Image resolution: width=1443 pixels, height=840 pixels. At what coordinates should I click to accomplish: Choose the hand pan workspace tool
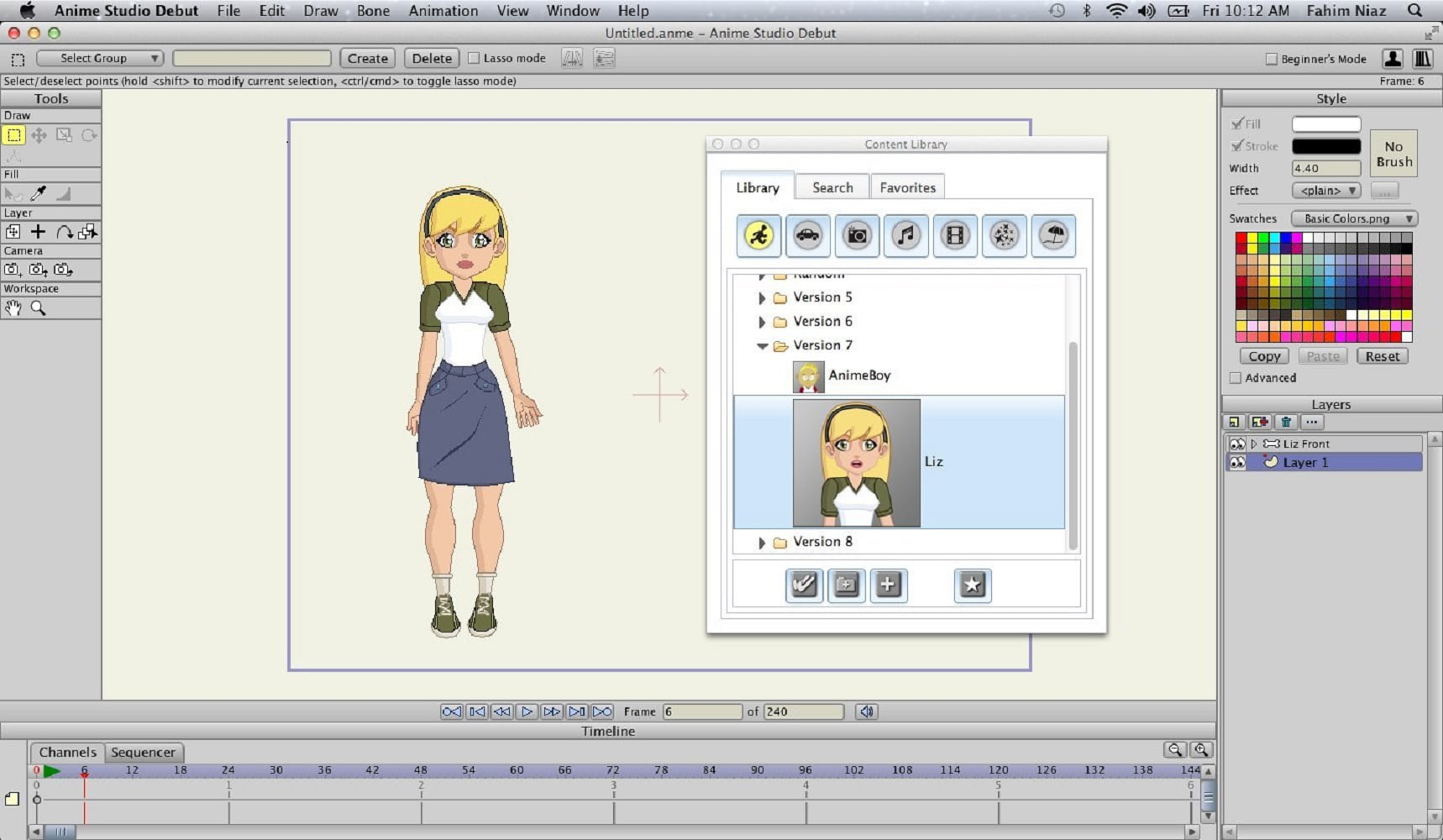click(13, 308)
